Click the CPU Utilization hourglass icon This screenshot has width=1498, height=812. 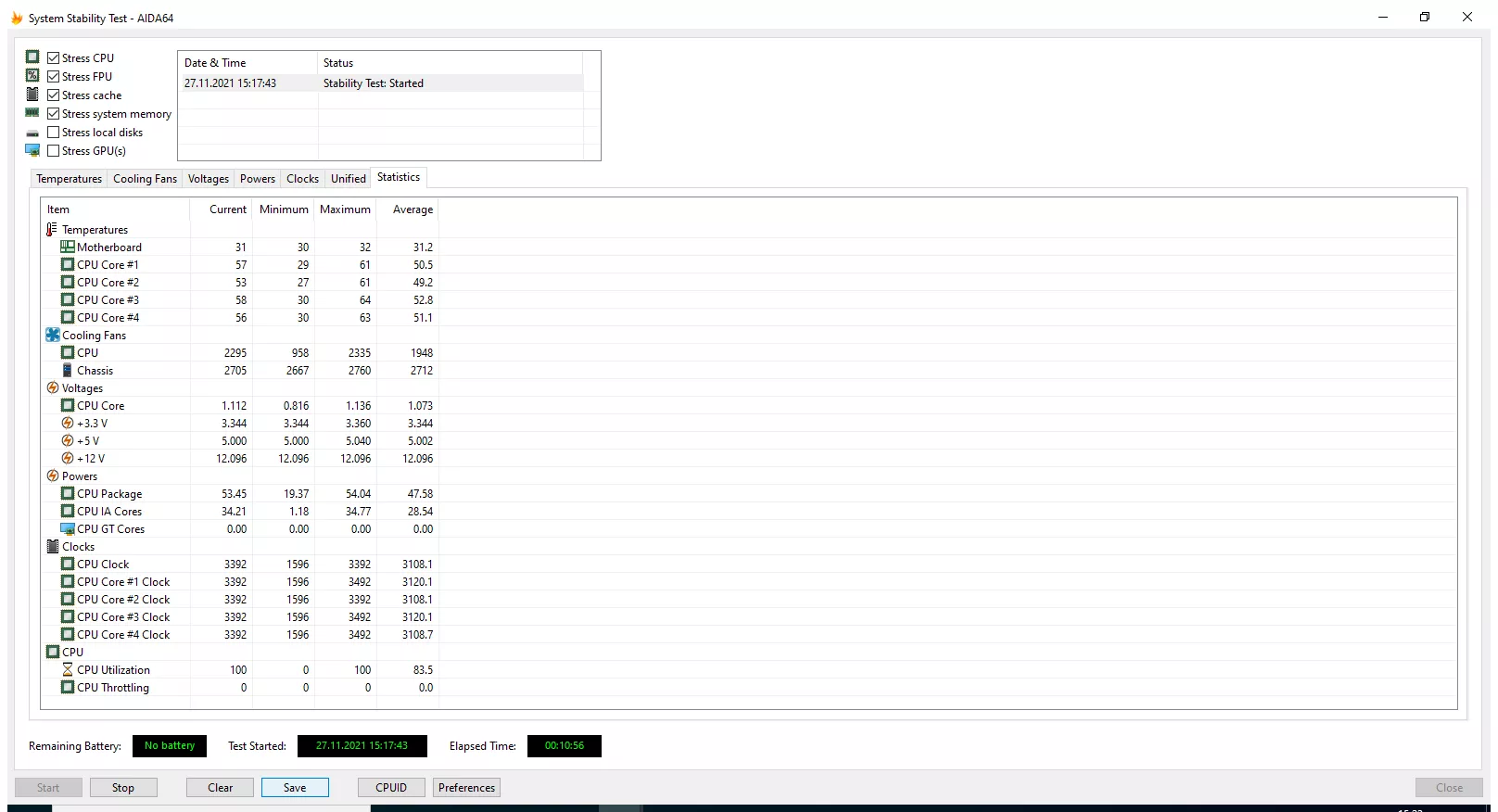click(x=68, y=669)
